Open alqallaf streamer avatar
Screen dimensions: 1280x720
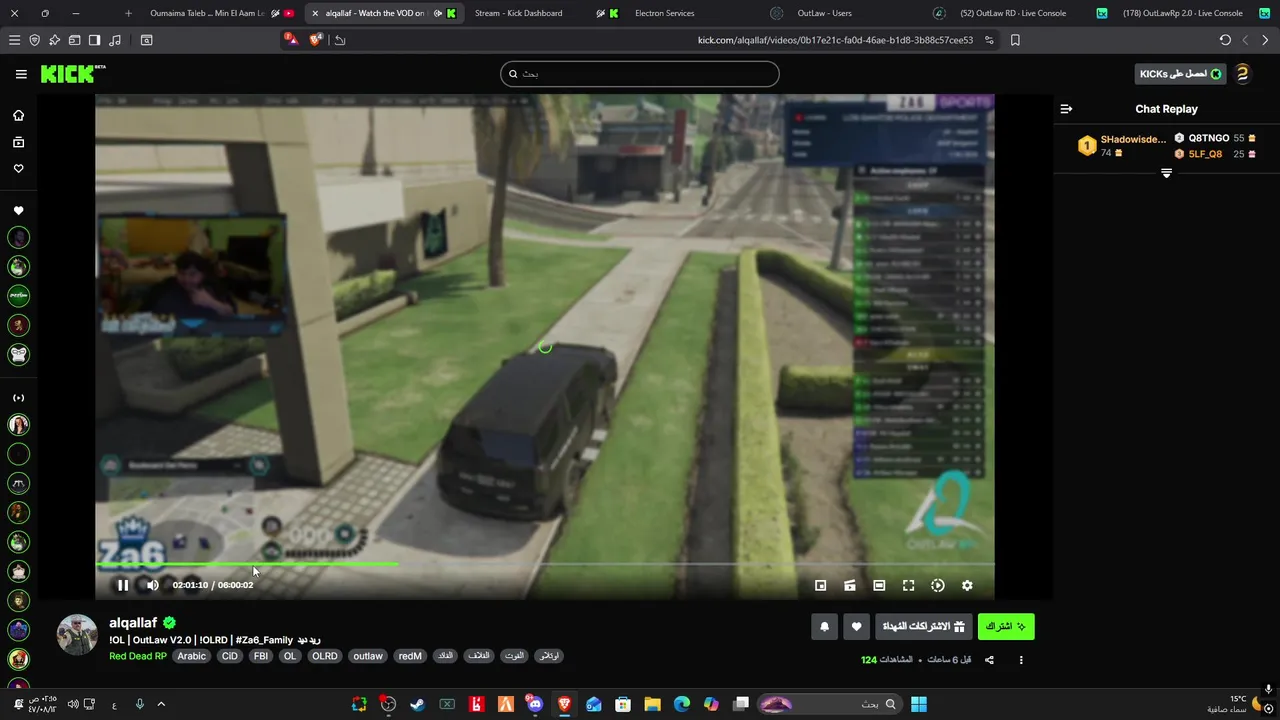[77, 635]
